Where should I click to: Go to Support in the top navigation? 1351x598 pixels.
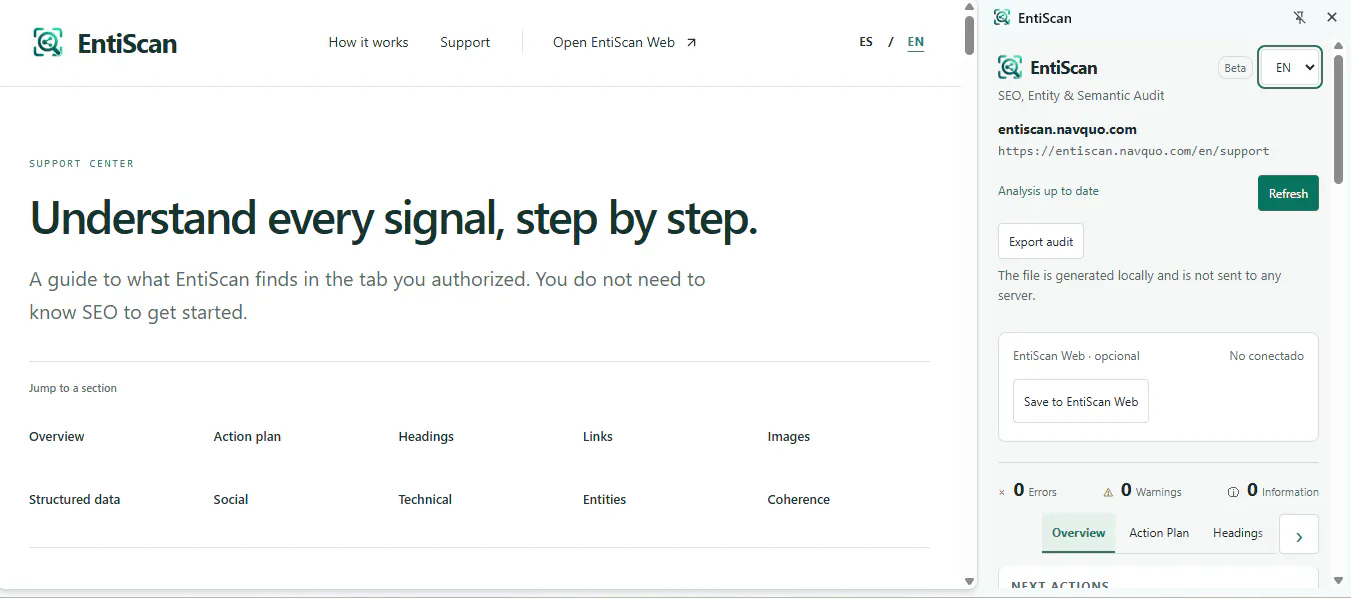[x=465, y=42]
